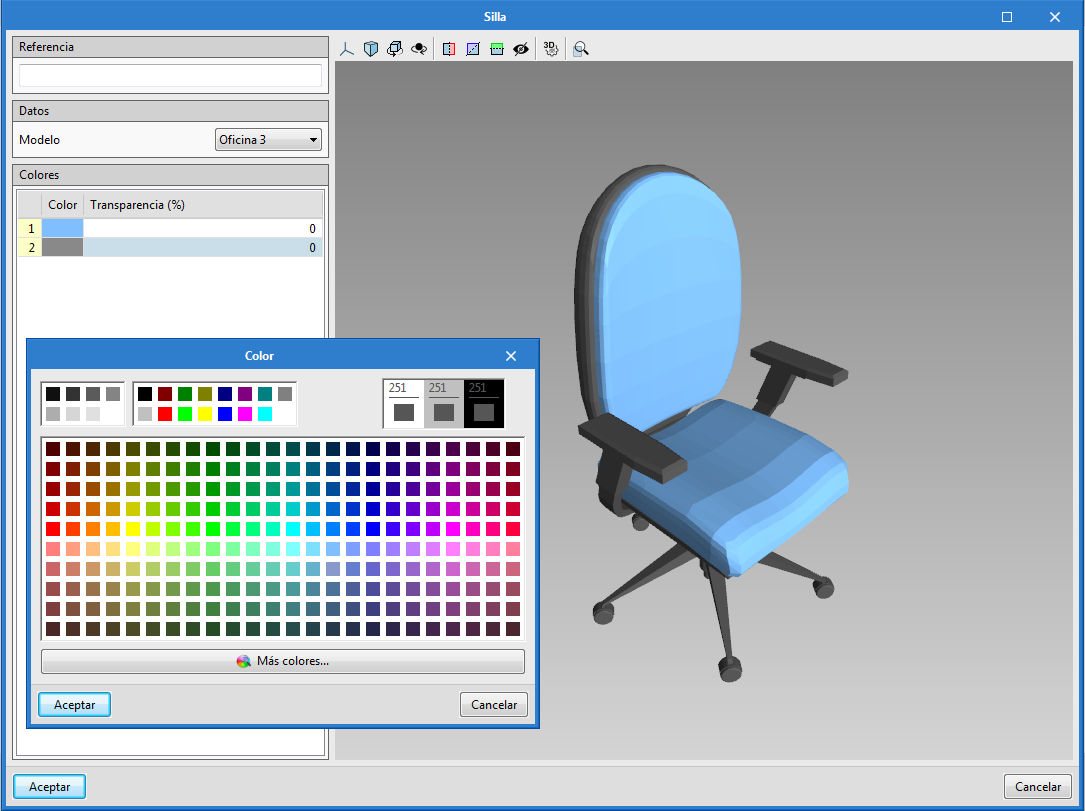Click the transparency value in row 1
Screen dimensions: 1085x811
(x=203, y=228)
